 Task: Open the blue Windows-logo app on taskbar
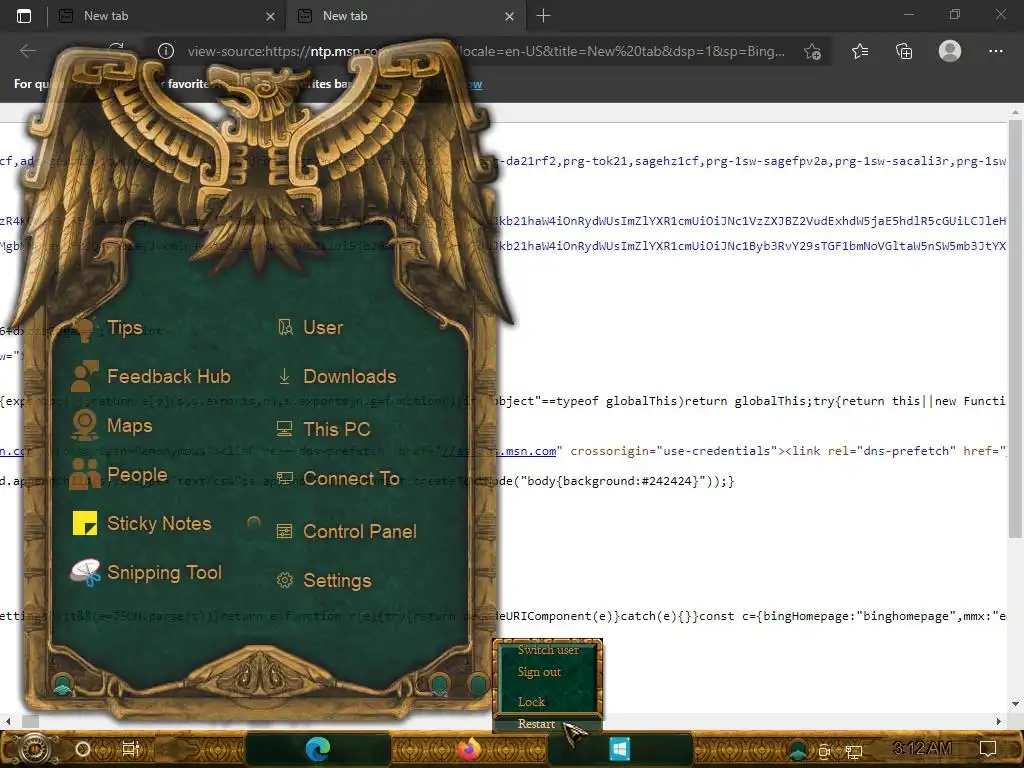[620, 749]
